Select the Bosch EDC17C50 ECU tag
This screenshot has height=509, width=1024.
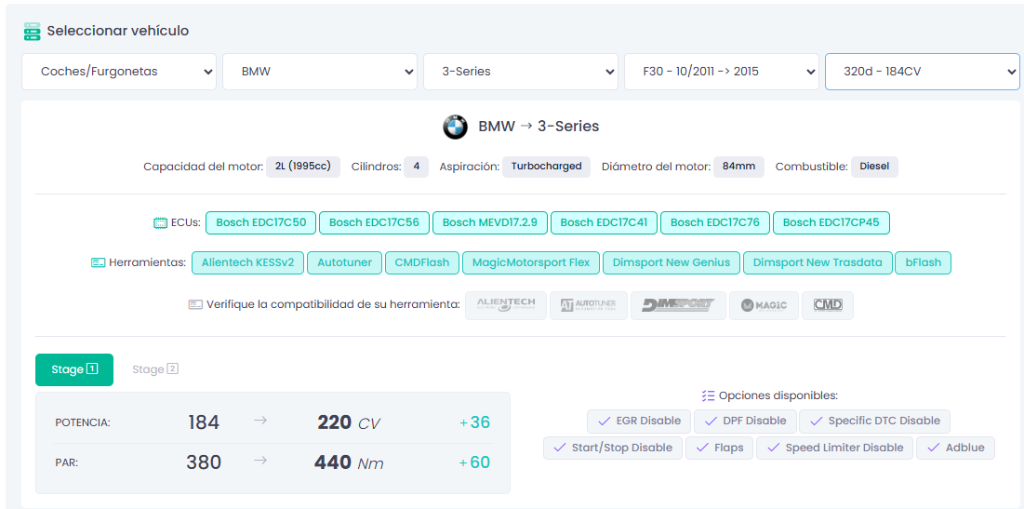pos(261,223)
